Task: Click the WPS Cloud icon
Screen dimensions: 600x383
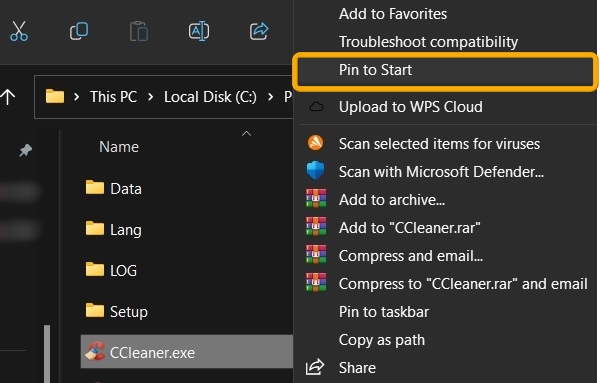Action: tap(316, 107)
